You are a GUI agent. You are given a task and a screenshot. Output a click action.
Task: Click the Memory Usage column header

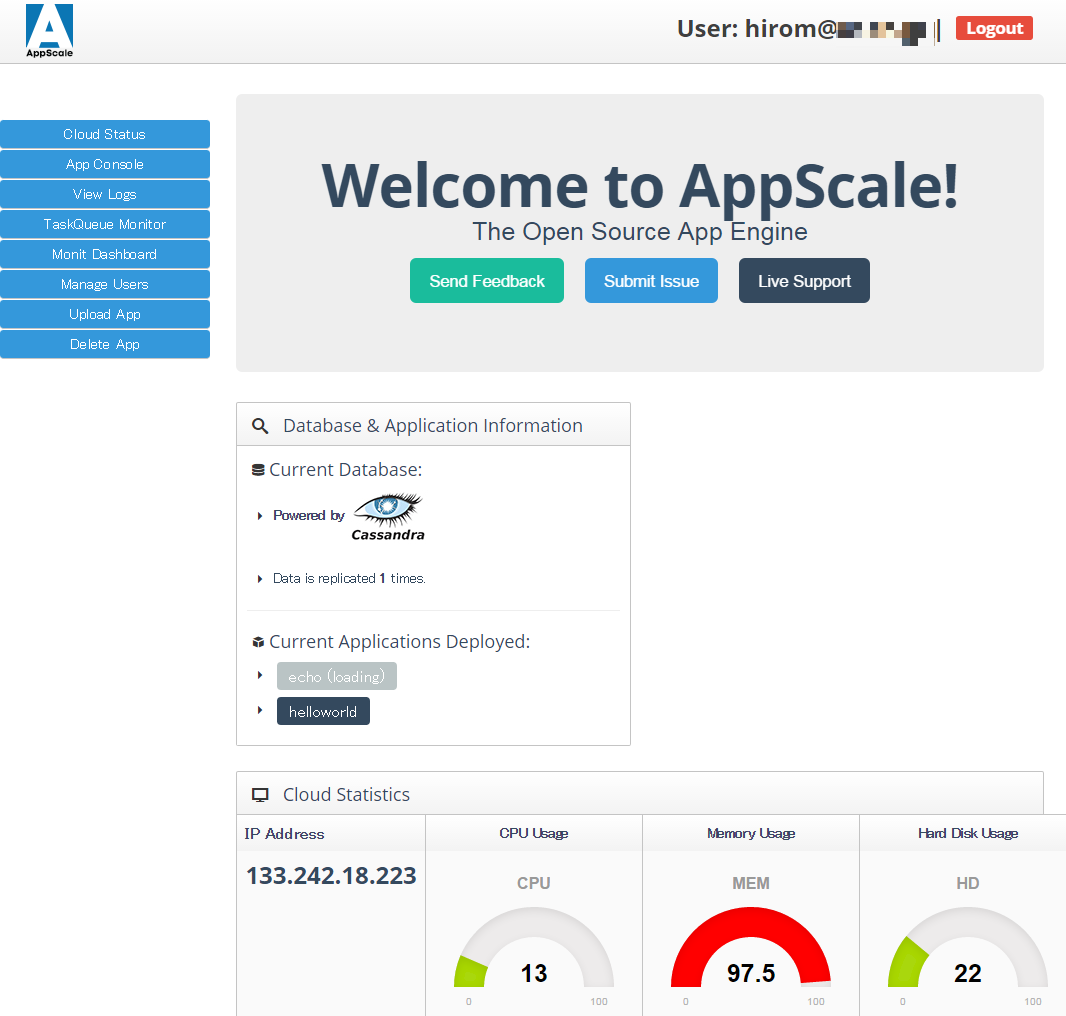coord(751,833)
